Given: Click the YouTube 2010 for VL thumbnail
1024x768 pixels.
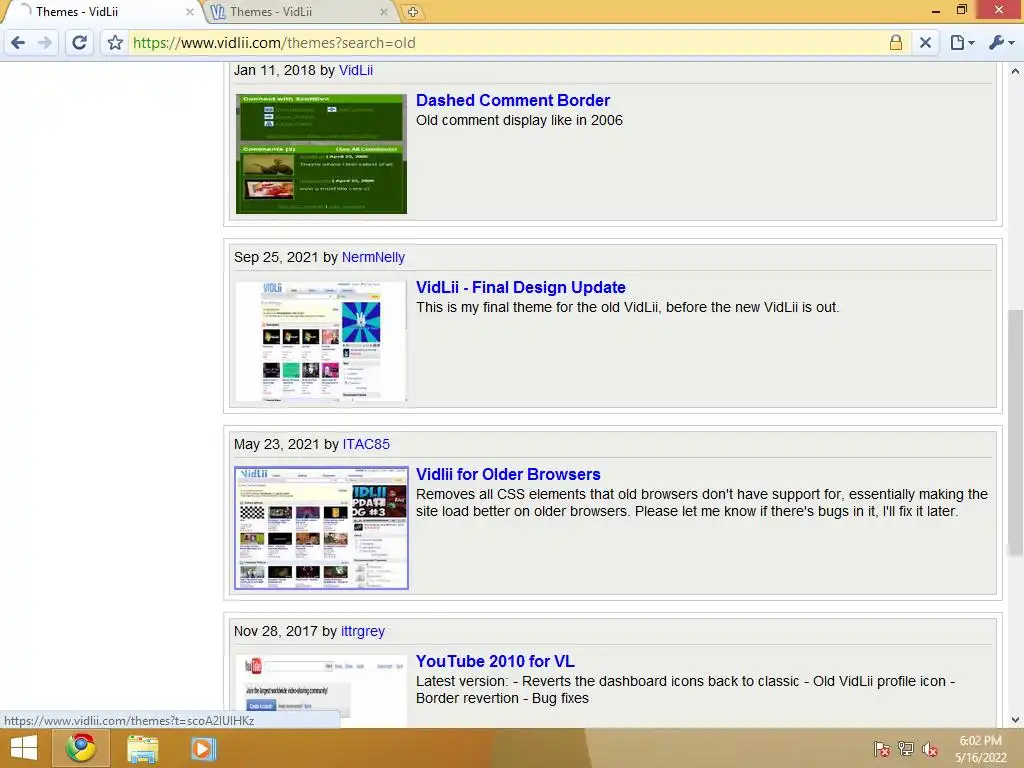Looking at the screenshot, I should 321,691.
